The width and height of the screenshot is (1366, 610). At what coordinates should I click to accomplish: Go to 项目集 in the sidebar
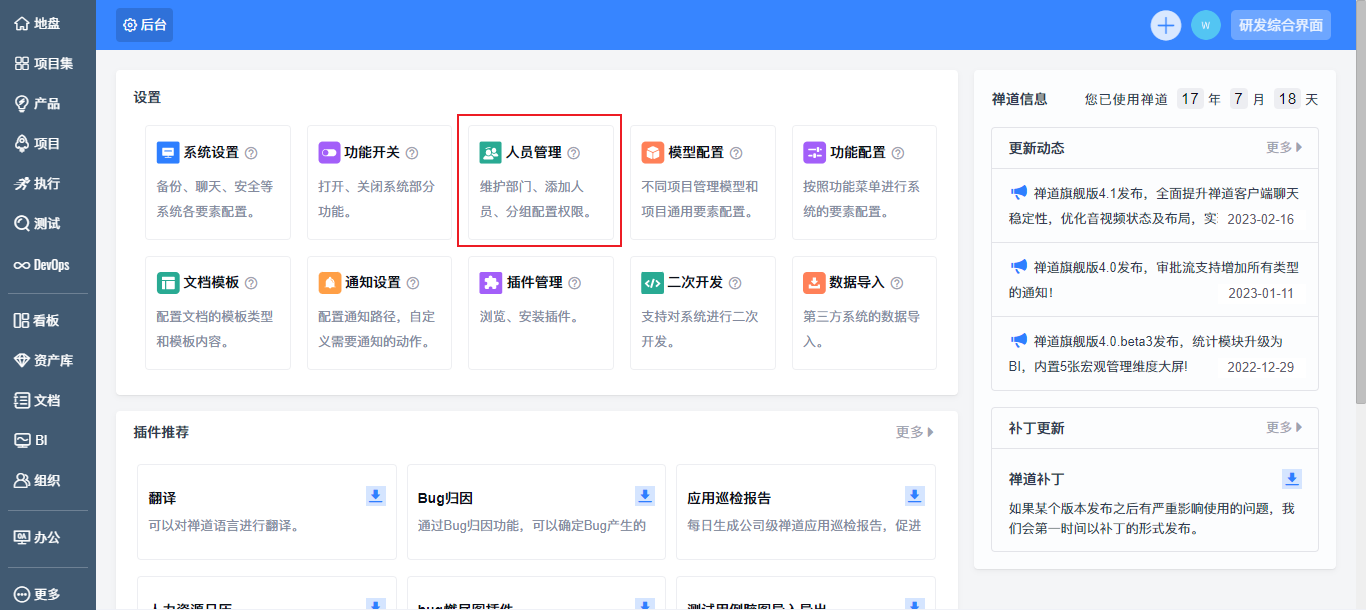pos(47,64)
